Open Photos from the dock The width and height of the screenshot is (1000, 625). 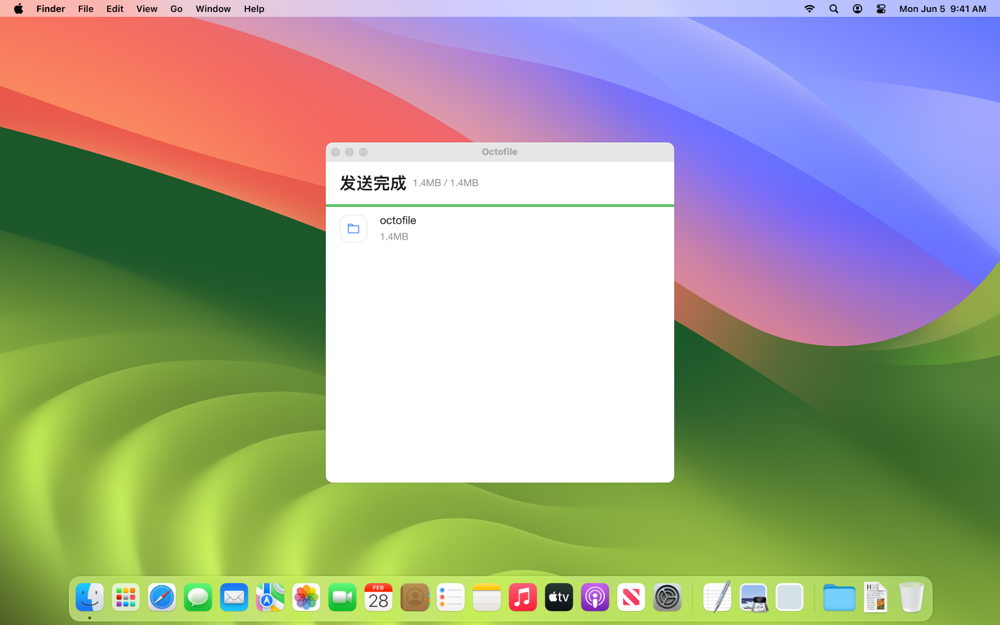point(306,598)
